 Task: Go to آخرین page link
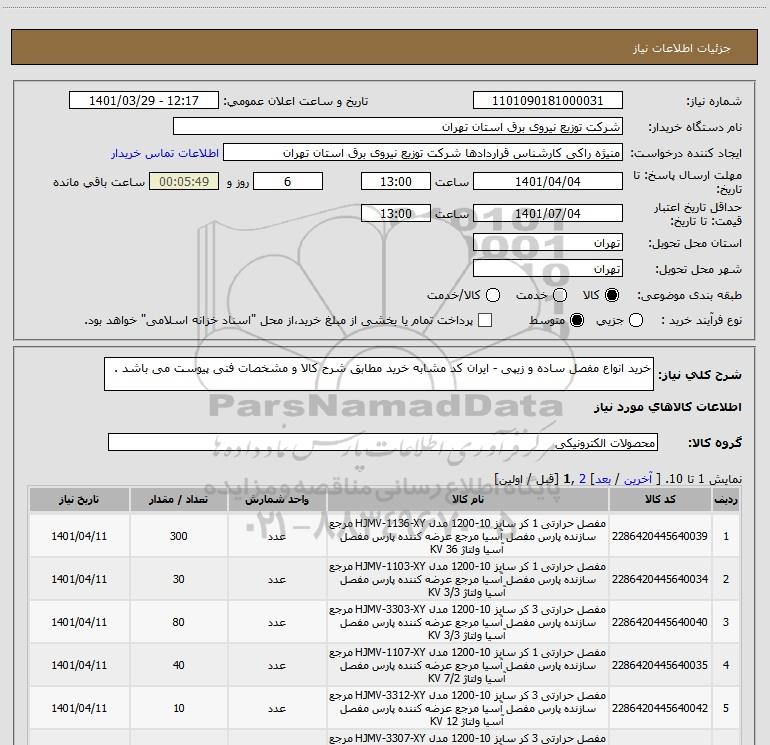638,479
